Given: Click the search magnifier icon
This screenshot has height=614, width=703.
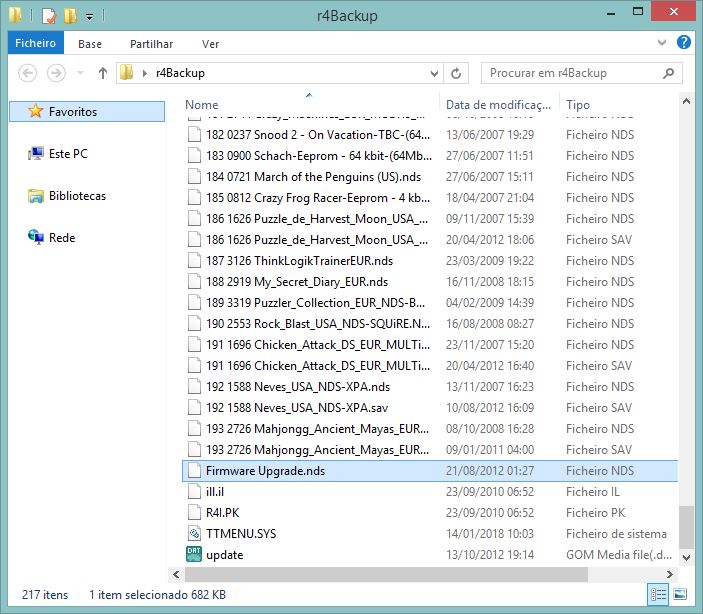Looking at the screenshot, I should tap(668, 73).
